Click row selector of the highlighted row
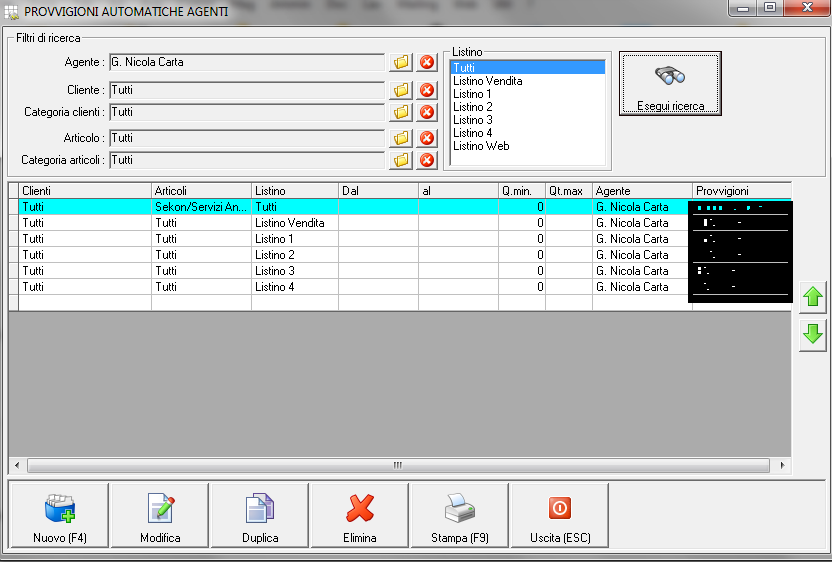The height and width of the screenshot is (562, 832). click(14, 207)
